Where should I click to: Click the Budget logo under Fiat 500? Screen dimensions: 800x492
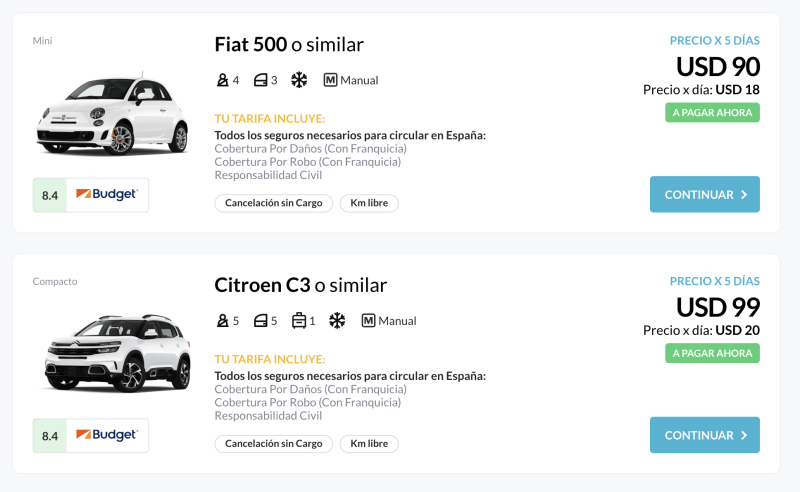[107, 195]
